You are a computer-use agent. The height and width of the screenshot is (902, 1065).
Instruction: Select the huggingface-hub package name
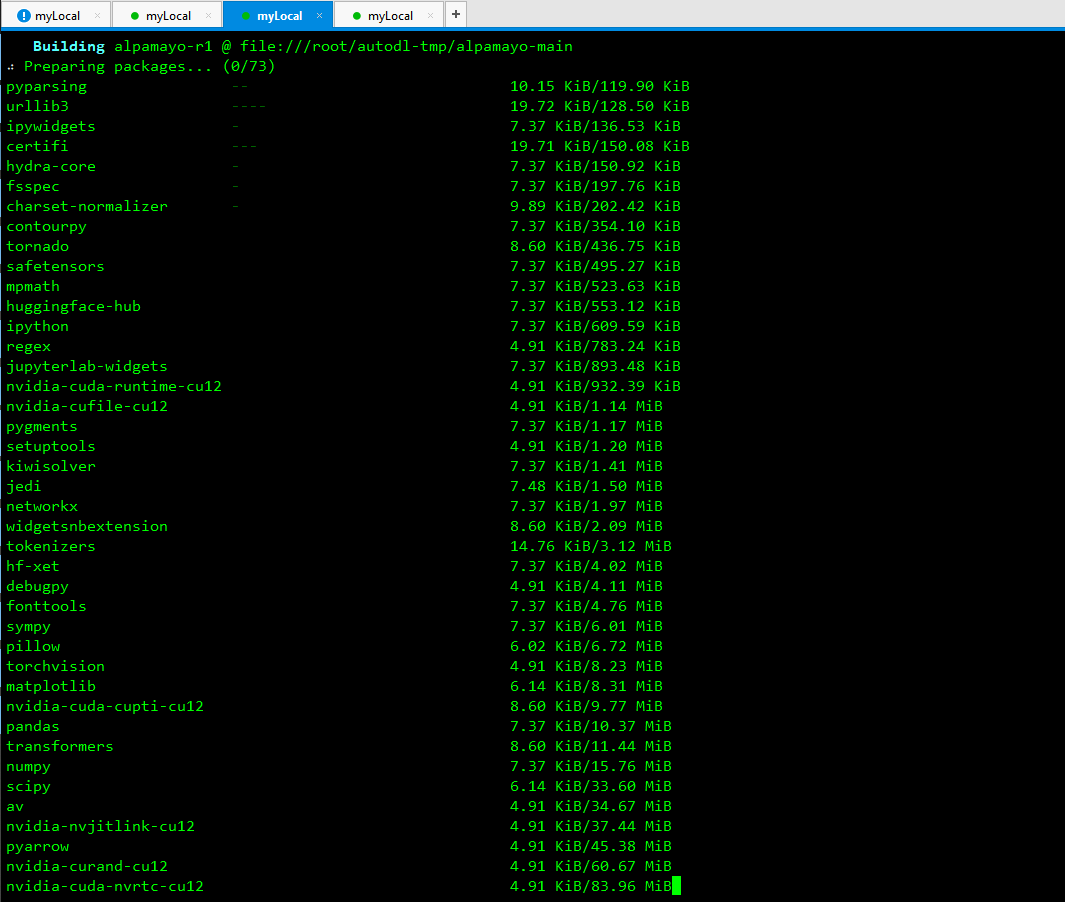click(x=73, y=306)
